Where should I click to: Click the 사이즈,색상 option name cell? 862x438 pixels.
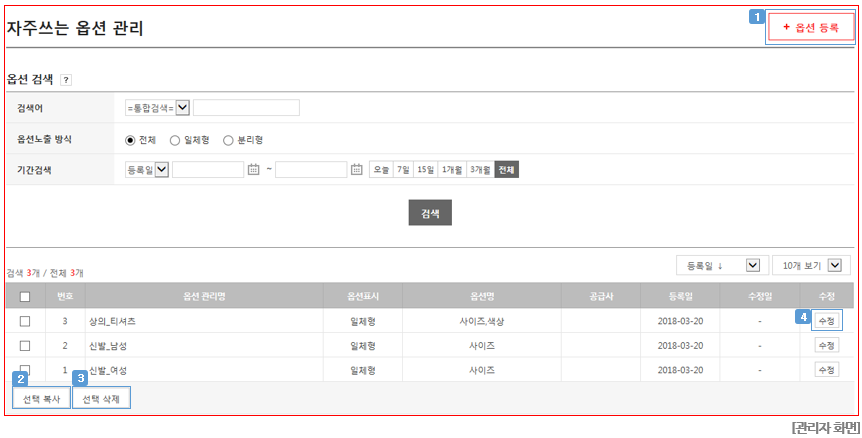pos(482,321)
